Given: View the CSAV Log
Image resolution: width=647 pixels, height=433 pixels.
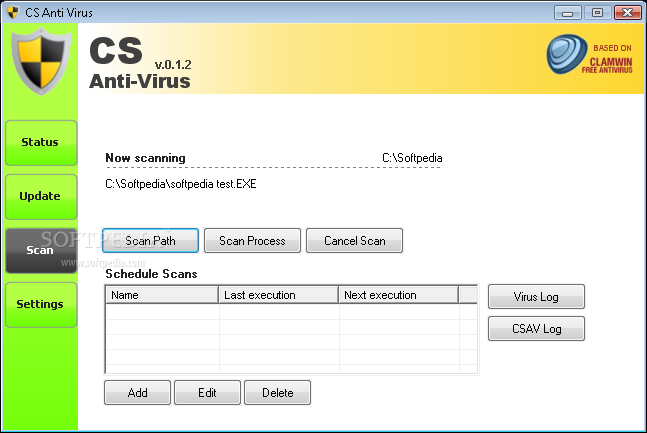Looking at the screenshot, I should [536, 329].
